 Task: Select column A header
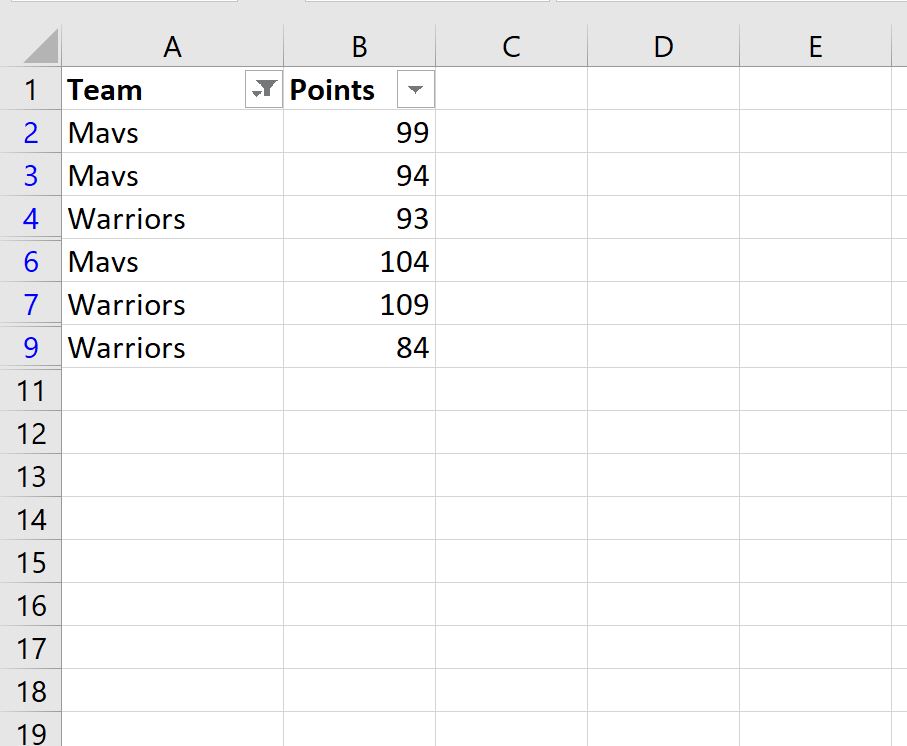pos(172,46)
